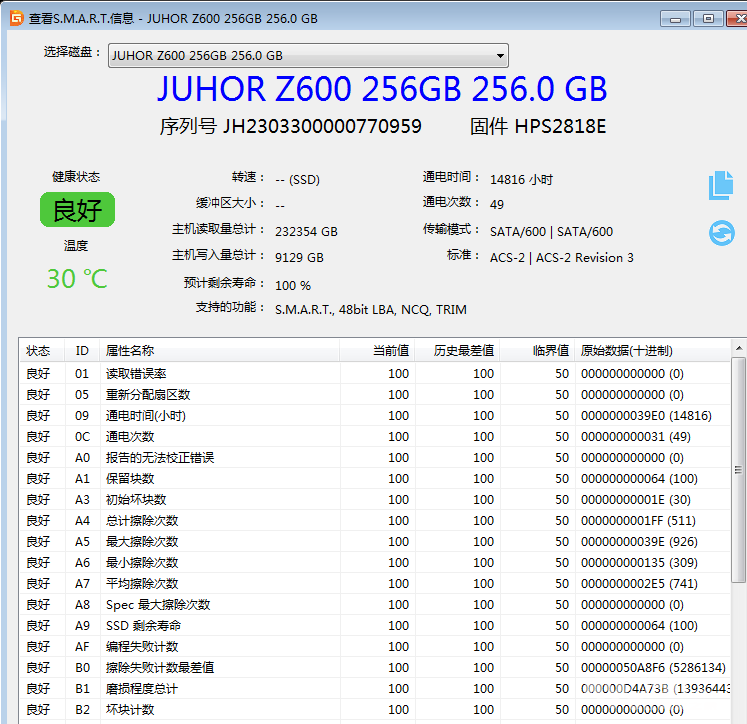This screenshot has height=724, width=747.
Task: Click the green 良好 health status badge
Action: [77, 210]
